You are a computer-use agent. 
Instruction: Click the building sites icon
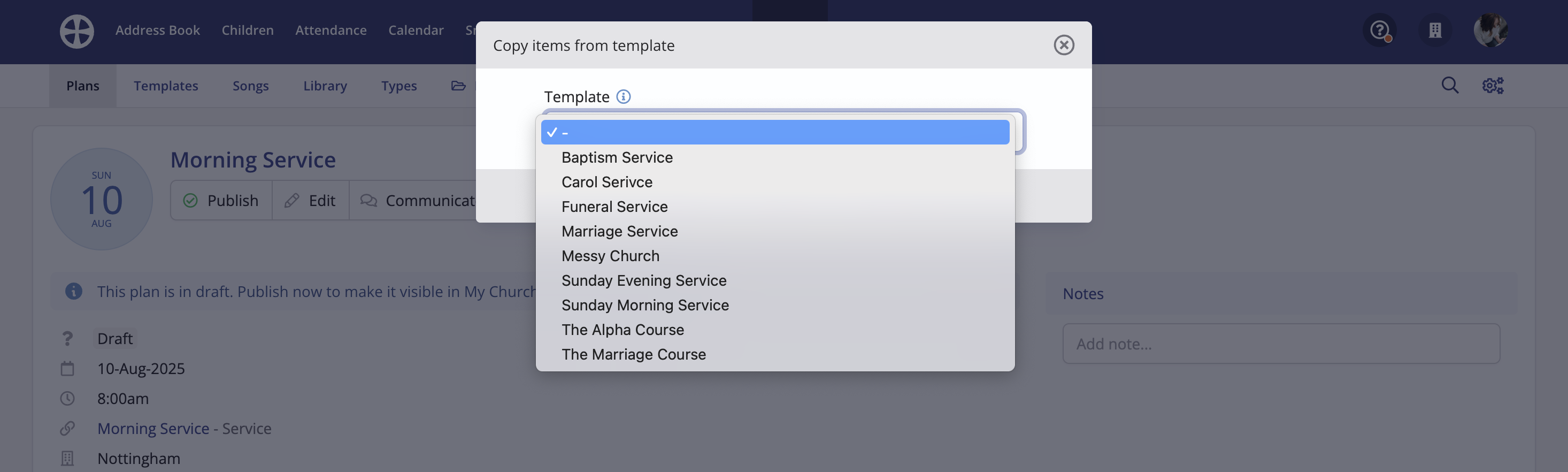coord(1435,30)
